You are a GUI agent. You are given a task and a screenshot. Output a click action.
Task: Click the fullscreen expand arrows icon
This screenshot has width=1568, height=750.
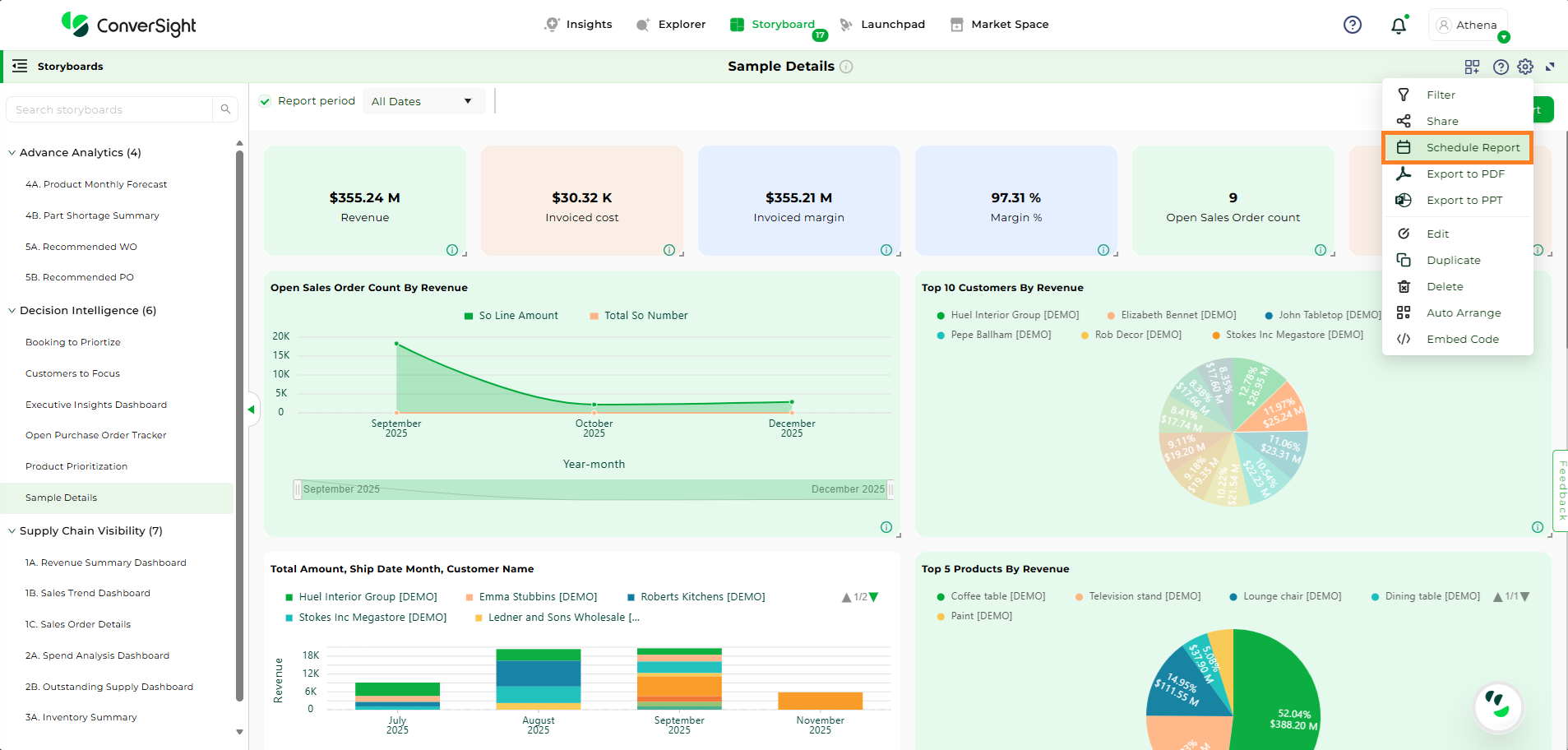click(x=1550, y=67)
